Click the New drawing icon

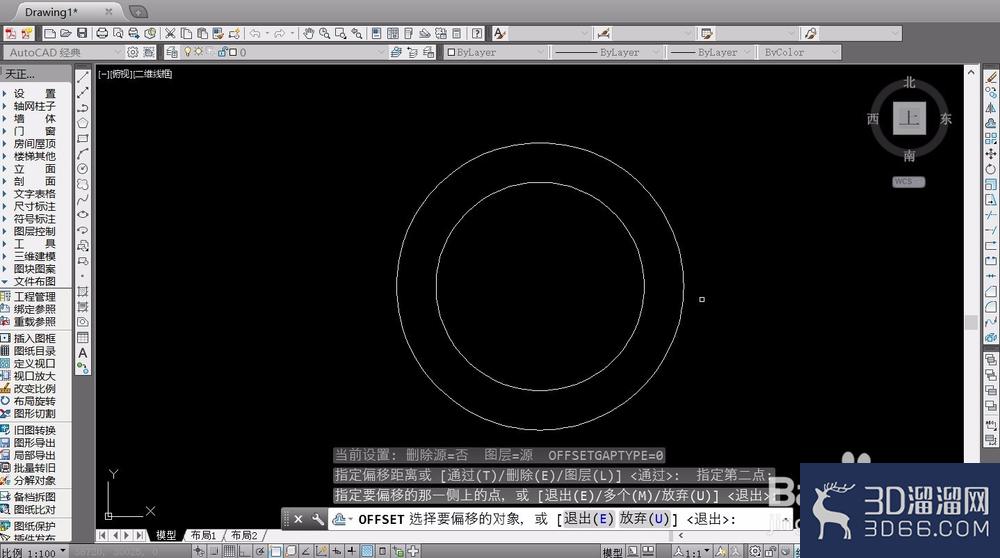50,33
